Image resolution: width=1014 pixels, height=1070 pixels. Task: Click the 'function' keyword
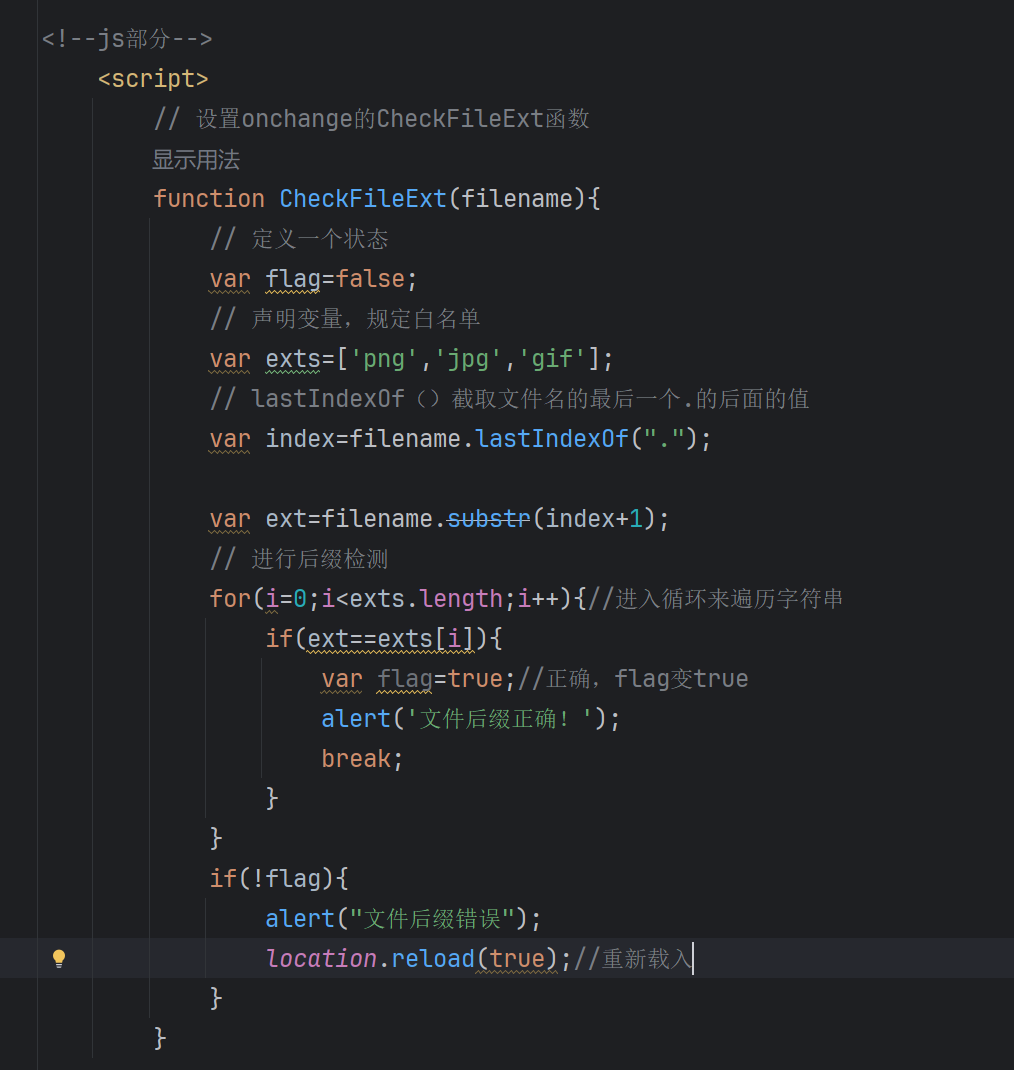pos(209,199)
